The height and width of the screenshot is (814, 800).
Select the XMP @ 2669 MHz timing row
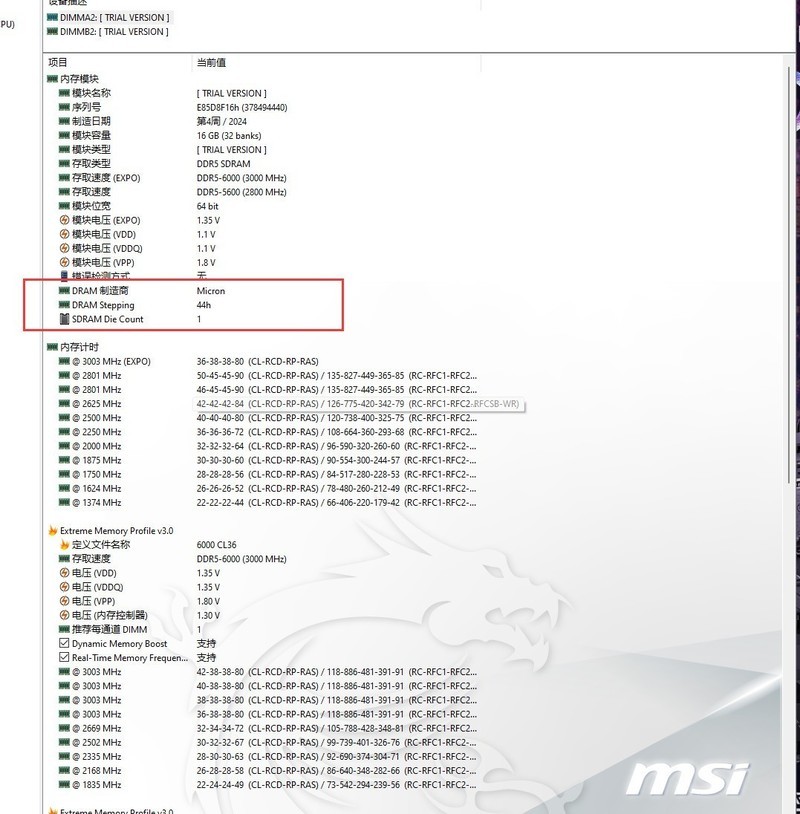(267, 728)
